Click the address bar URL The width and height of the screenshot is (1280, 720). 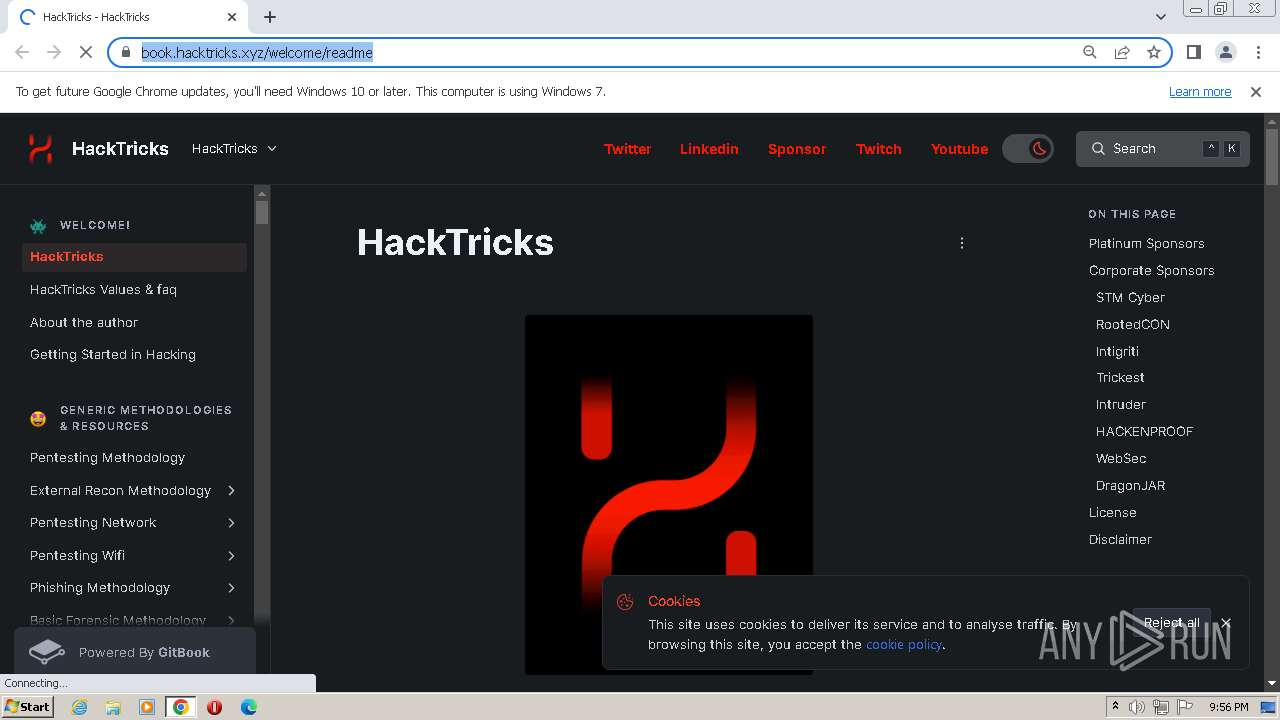pos(257,53)
